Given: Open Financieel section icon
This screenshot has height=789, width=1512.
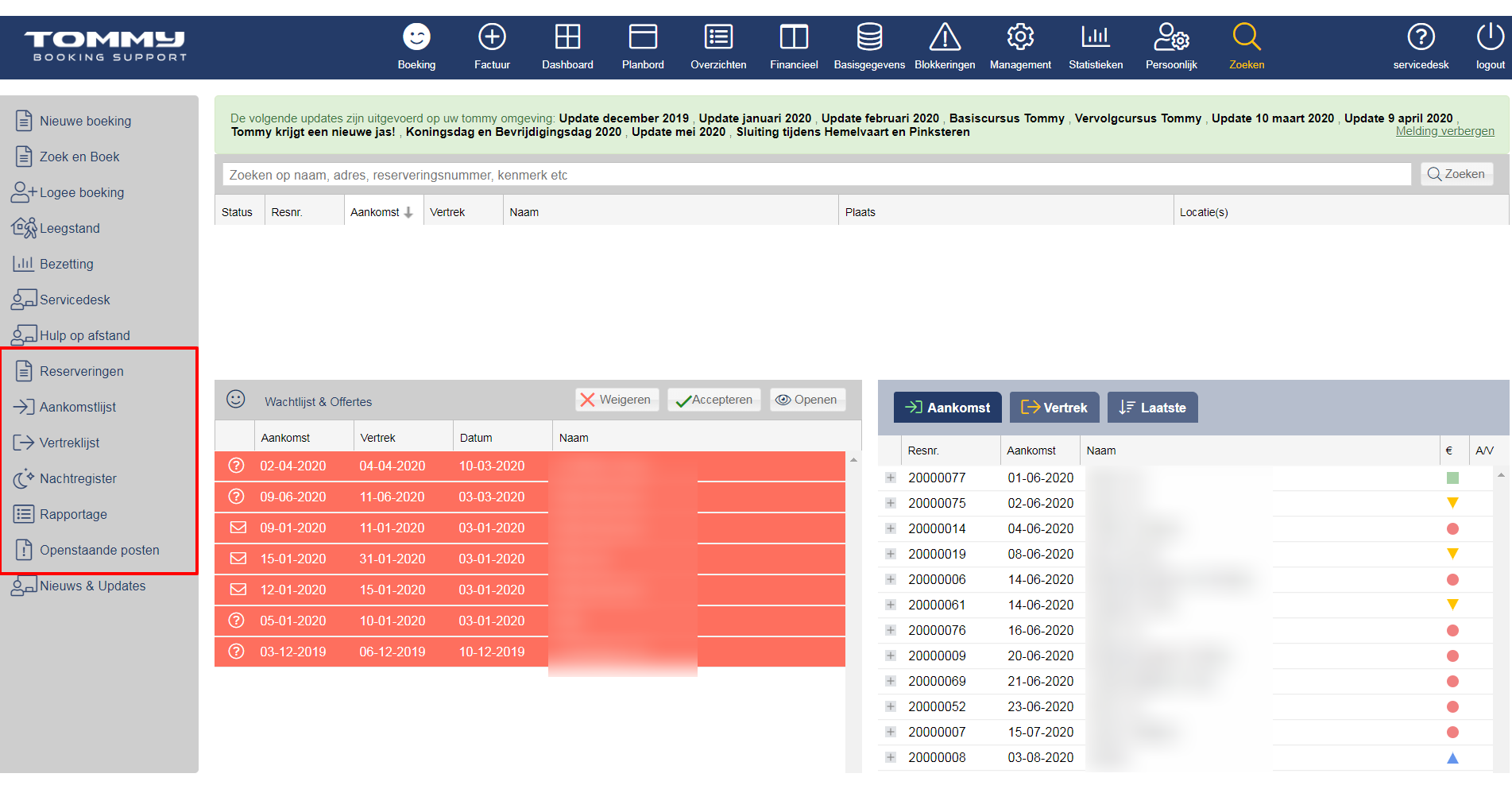Looking at the screenshot, I should pyautogui.click(x=794, y=37).
